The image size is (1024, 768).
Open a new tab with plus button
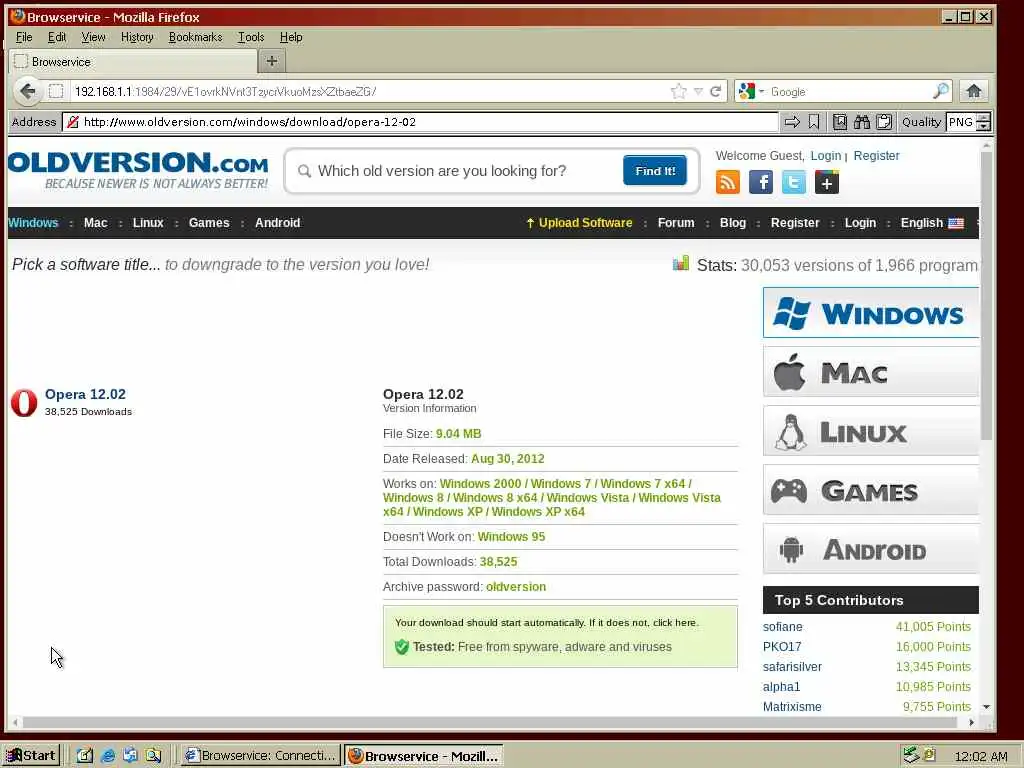[x=272, y=61]
